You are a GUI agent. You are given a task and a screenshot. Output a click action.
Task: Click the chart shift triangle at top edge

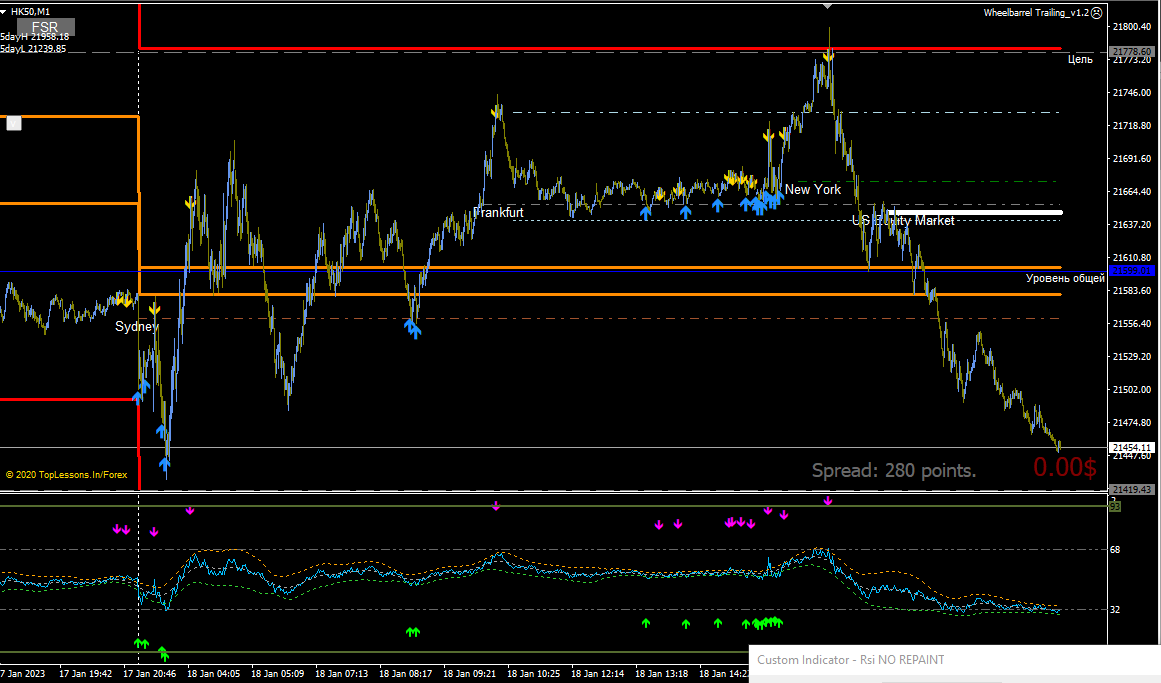click(x=828, y=6)
